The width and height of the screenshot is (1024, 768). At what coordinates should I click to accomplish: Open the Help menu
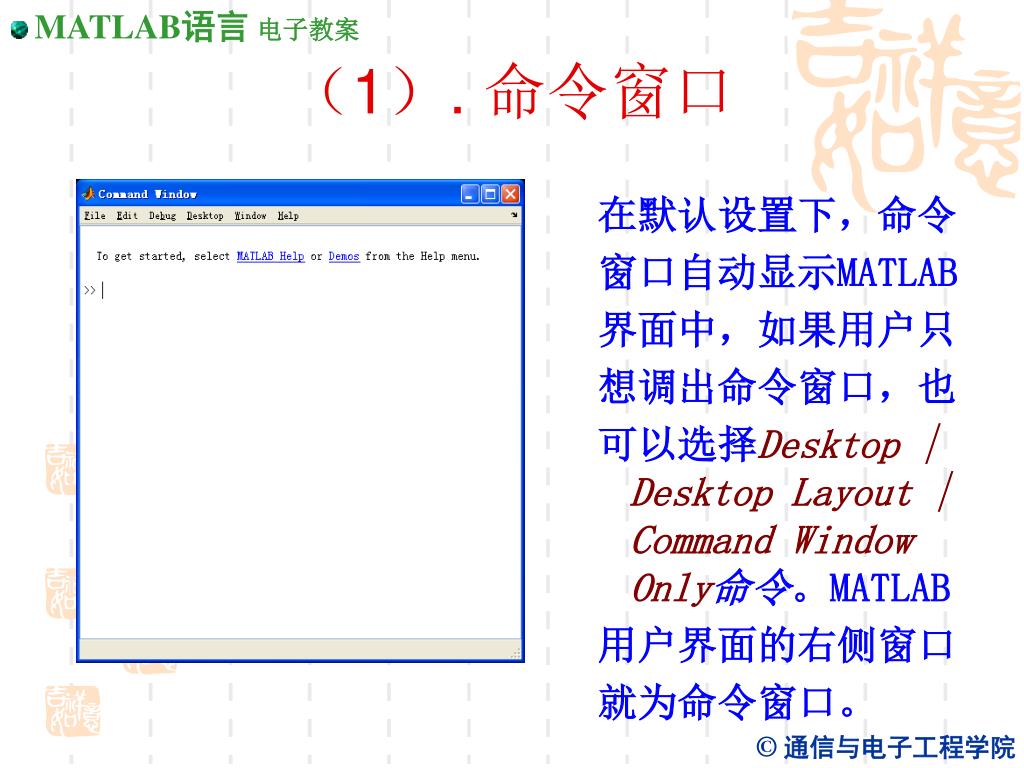coord(288,216)
